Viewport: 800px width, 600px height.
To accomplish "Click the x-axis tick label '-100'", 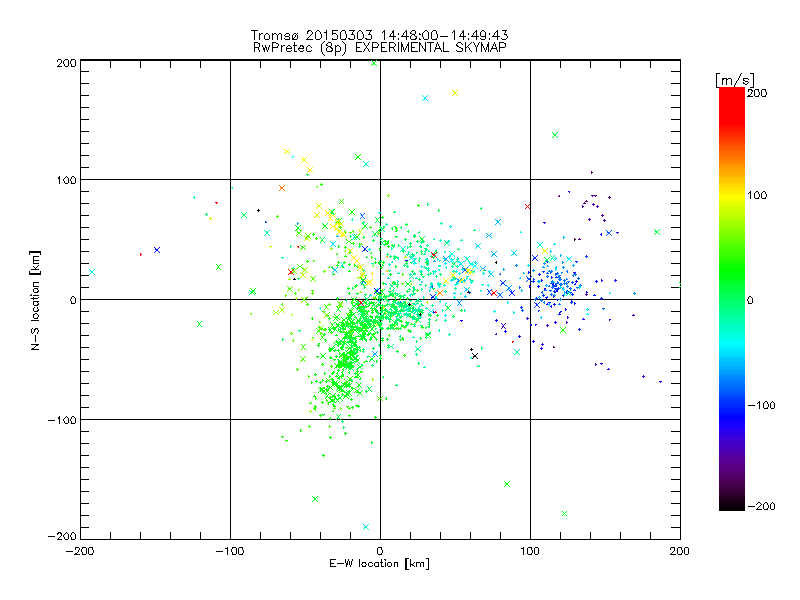I will click(230, 551).
